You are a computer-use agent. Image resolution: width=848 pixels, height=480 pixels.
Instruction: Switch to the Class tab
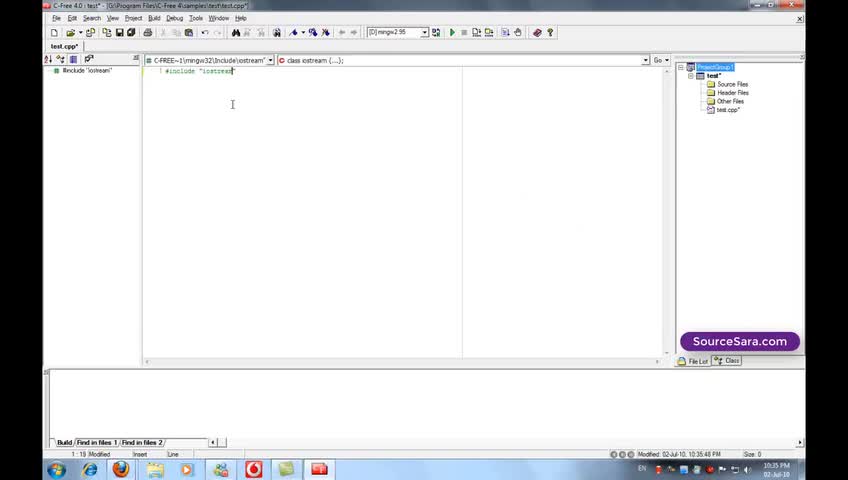pyautogui.click(x=727, y=361)
